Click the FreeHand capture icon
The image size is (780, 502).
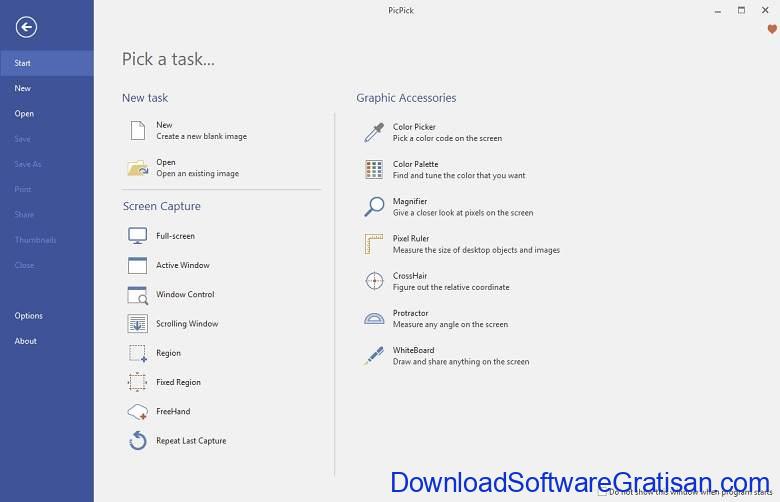click(x=137, y=411)
